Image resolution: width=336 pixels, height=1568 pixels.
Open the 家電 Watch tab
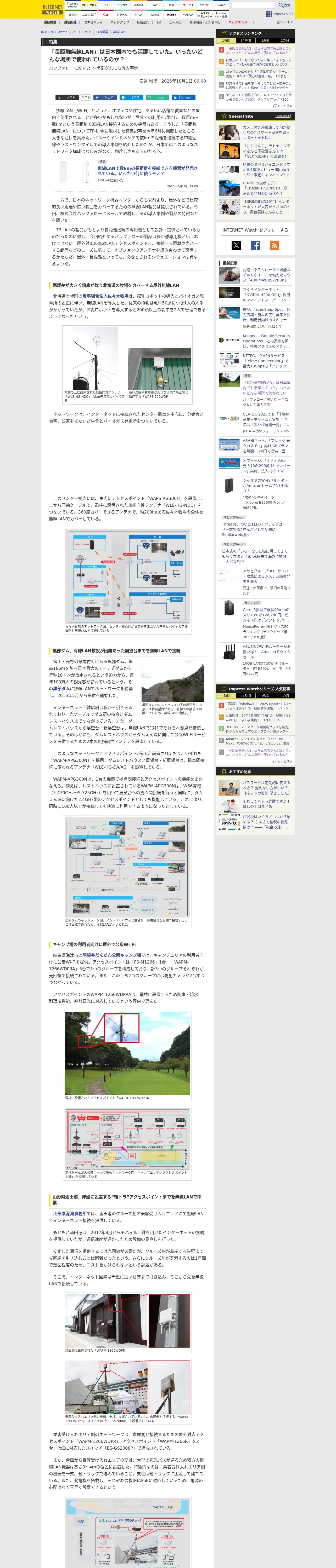(x=171, y=5)
